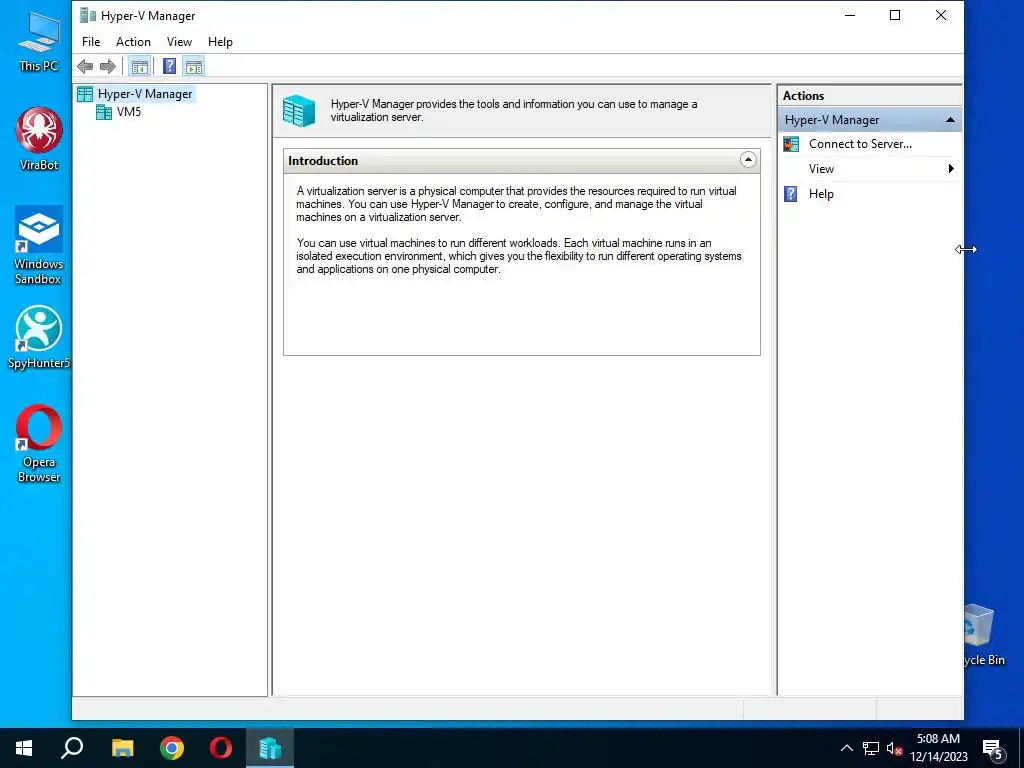Click the Introduction section header
Image resolution: width=1024 pixels, height=768 pixels.
pos(522,161)
